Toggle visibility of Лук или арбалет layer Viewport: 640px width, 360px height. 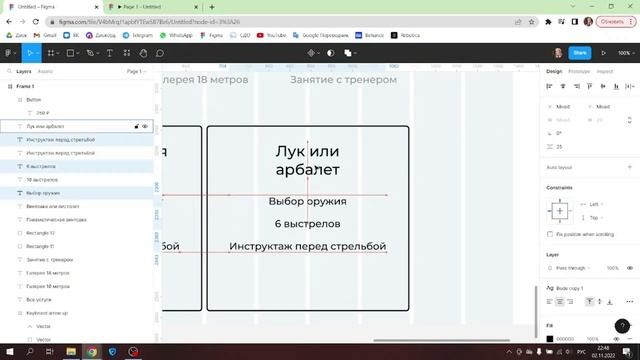[145, 127]
